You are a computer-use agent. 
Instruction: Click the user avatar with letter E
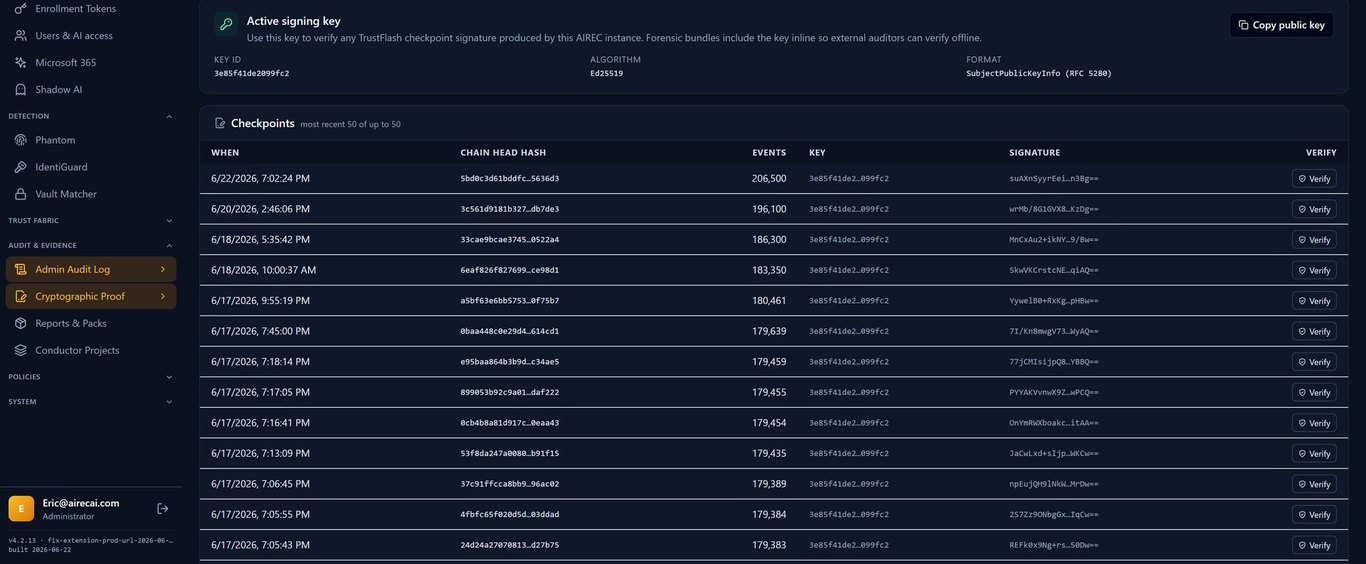(x=21, y=508)
